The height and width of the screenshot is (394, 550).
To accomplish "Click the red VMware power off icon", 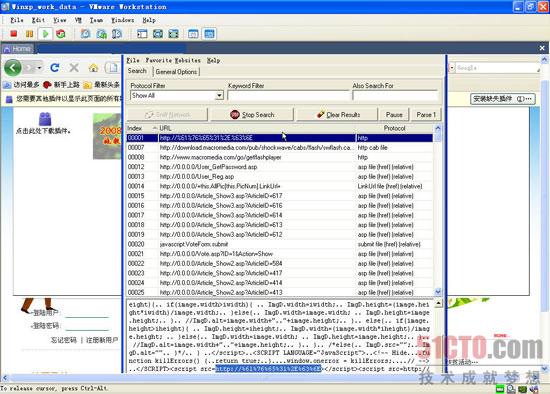I will tap(14, 34).
